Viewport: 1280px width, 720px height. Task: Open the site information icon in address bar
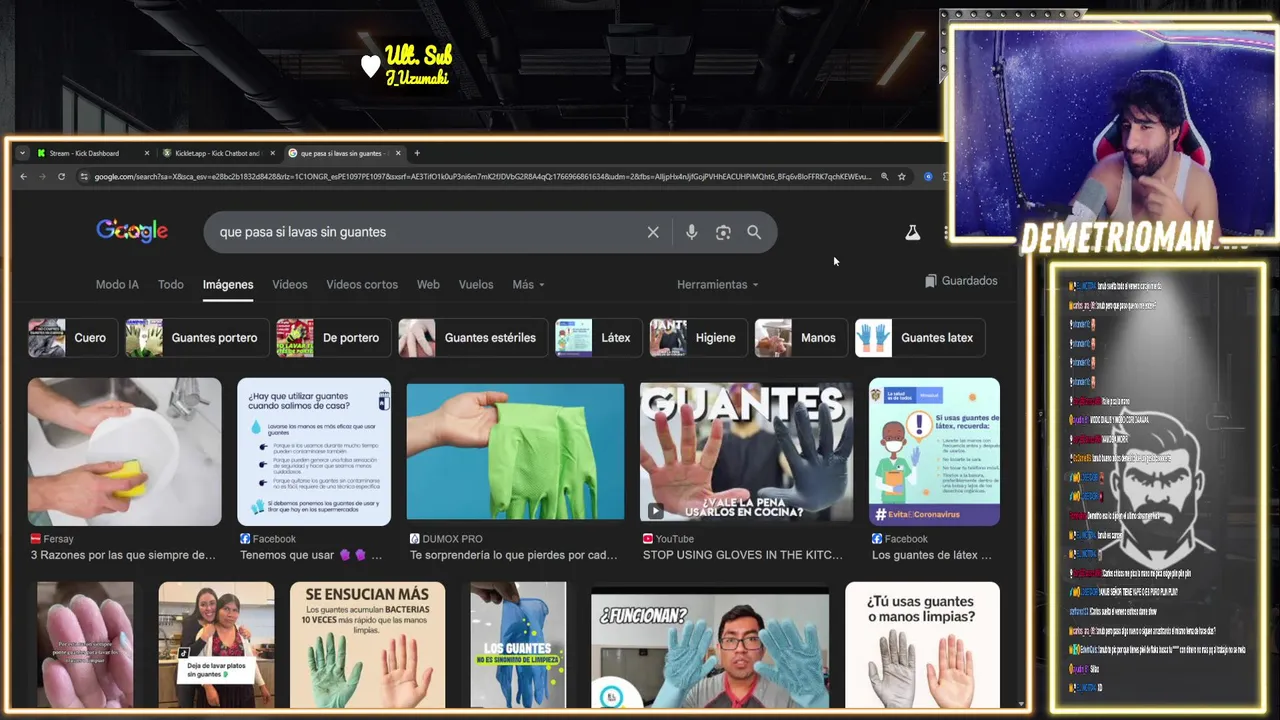tap(85, 177)
